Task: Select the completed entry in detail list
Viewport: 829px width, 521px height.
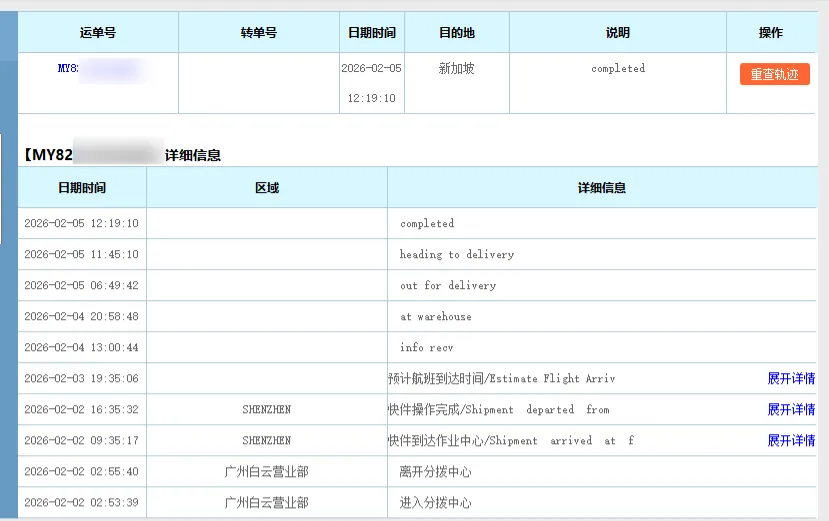Action: 427,223
